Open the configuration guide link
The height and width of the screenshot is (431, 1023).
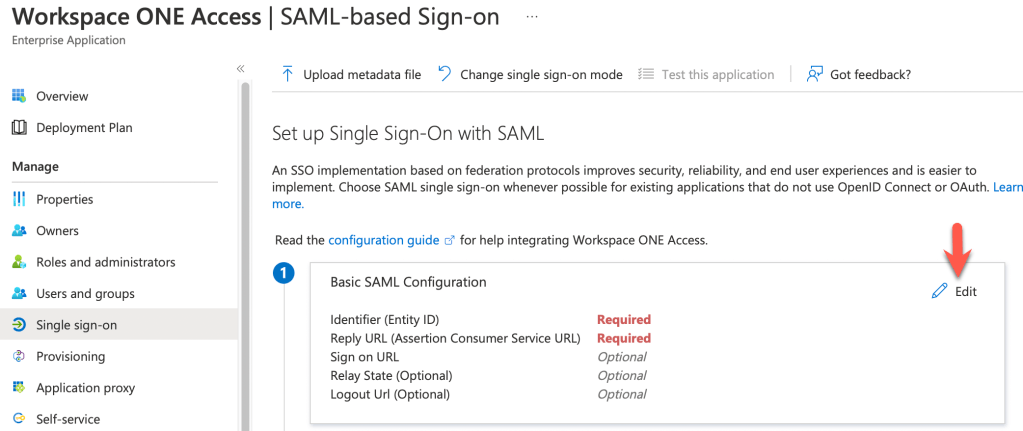click(x=384, y=240)
